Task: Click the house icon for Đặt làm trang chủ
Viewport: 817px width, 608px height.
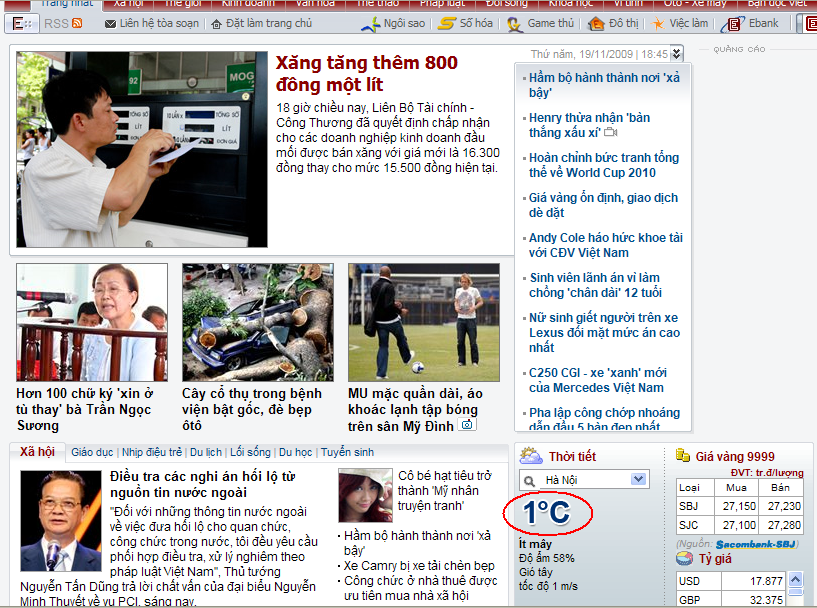Action: pyautogui.click(x=216, y=24)
